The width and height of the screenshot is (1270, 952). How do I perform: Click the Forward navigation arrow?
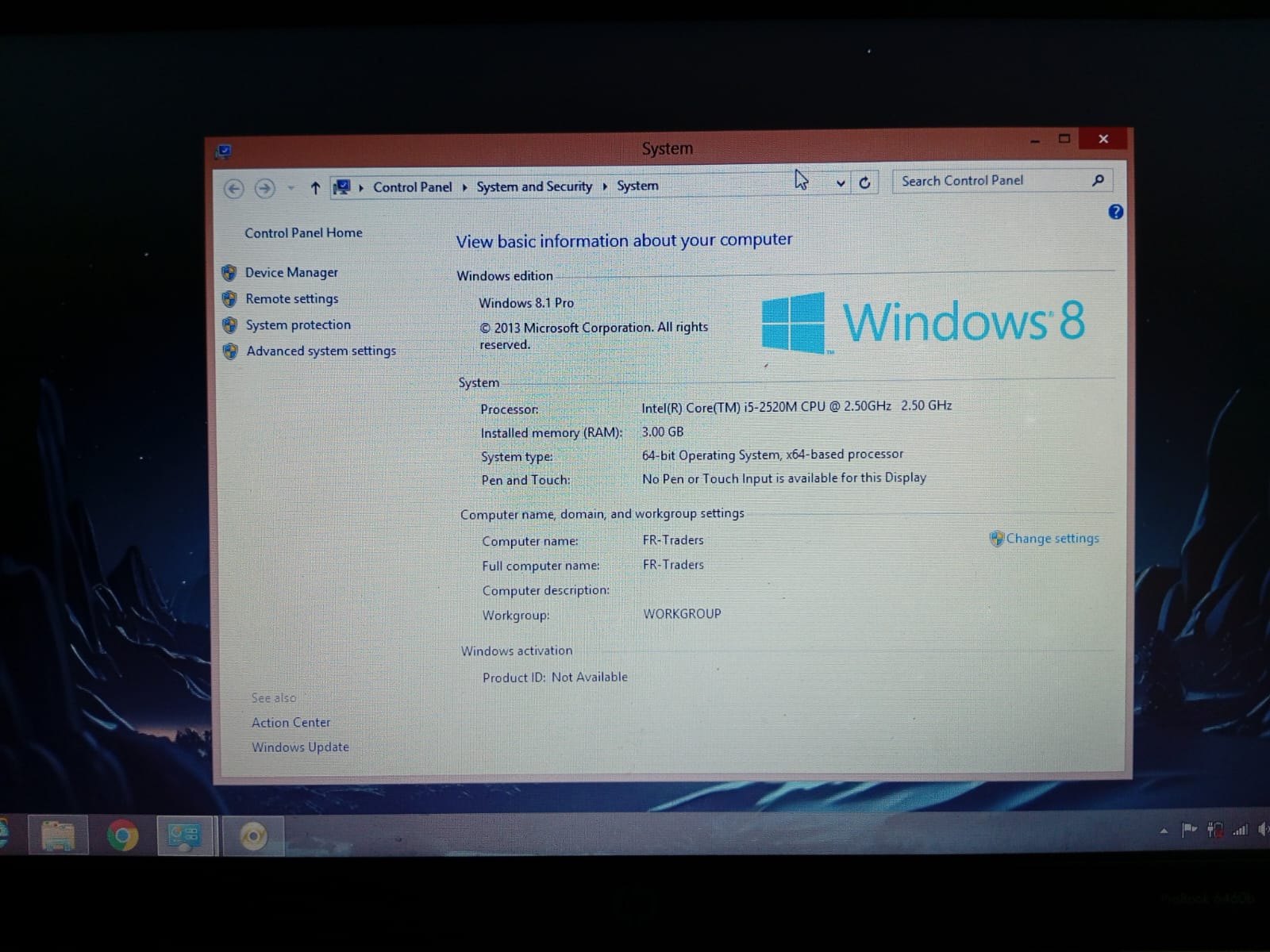pos(264,188)
